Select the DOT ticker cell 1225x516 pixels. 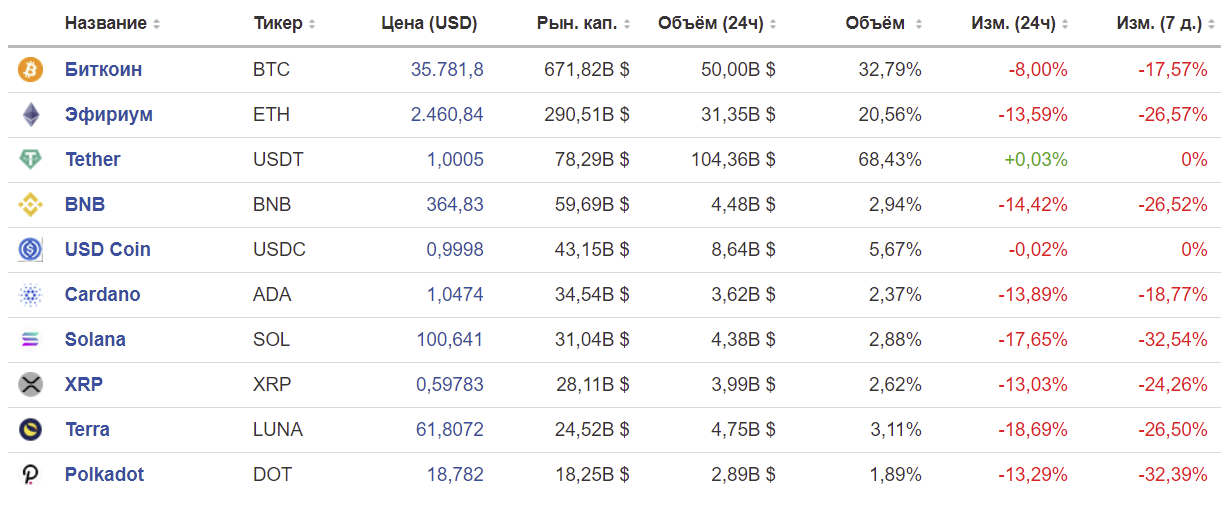point(273,475)
